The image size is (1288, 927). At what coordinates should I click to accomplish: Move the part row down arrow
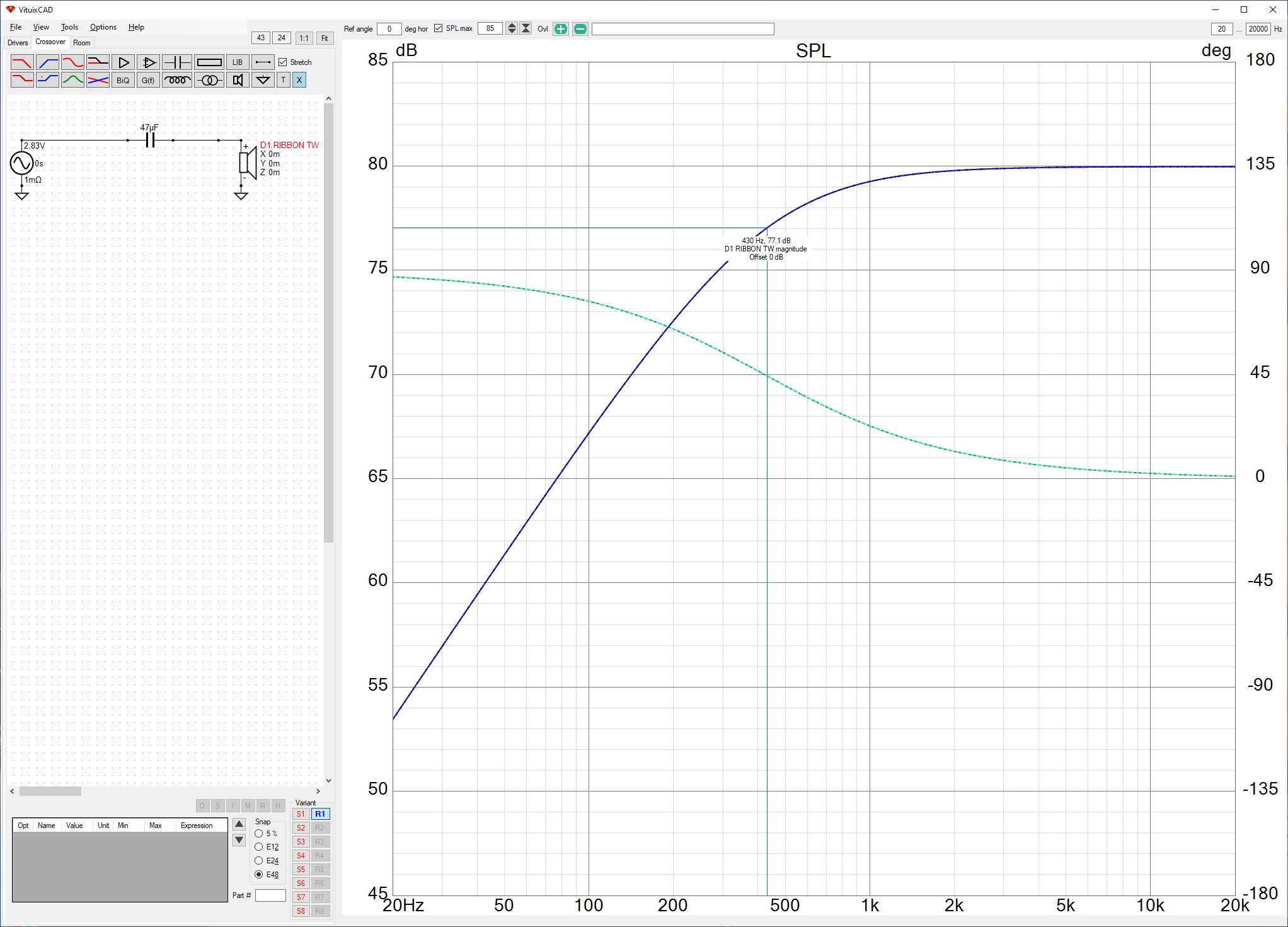point(239,840)
